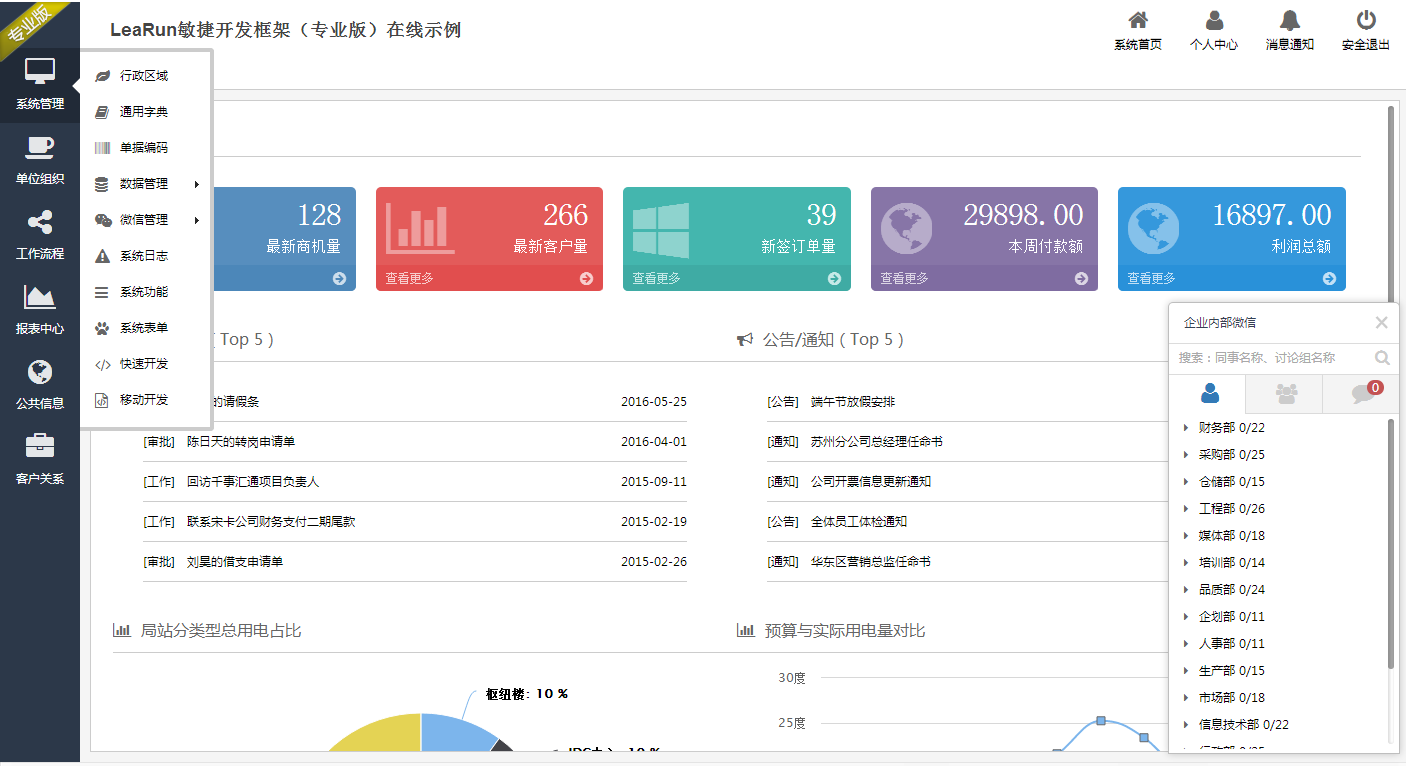This screenshot has width=1406, height=766.
Task: Open 苏州分公司总经理任命书 notice
Action: point(877,442)
